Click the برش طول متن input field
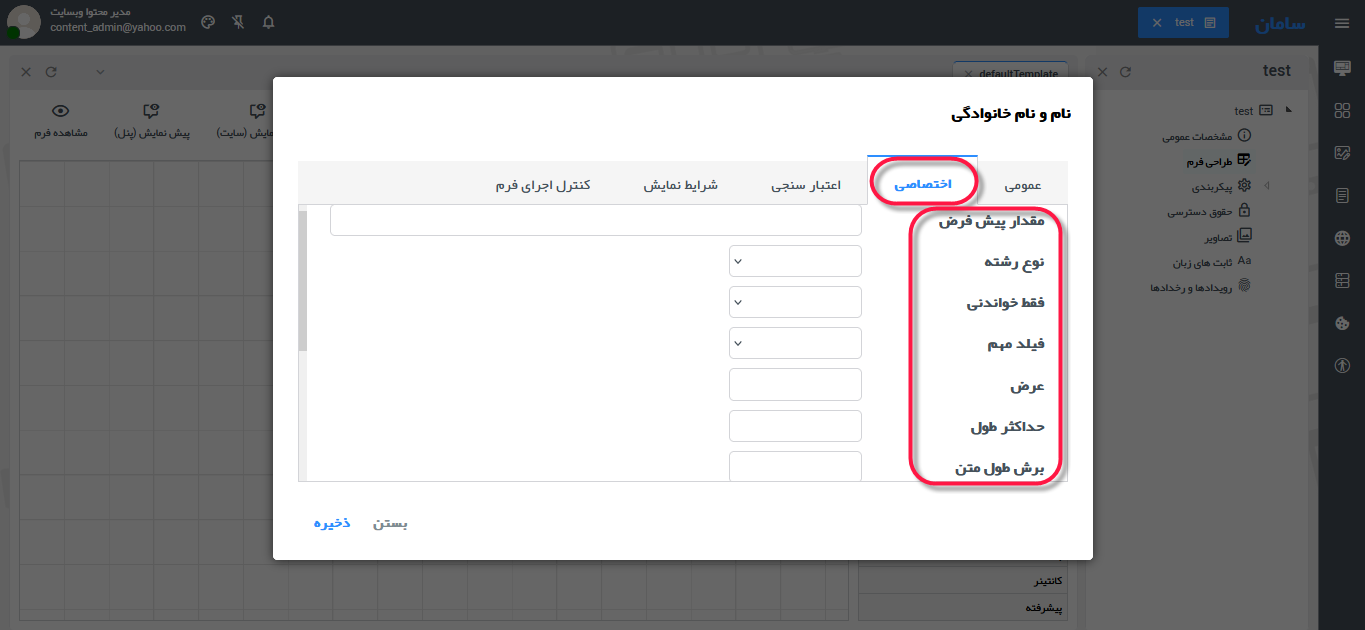The height and width of the screenshot is (630, 1365). [x=796, y=466]
